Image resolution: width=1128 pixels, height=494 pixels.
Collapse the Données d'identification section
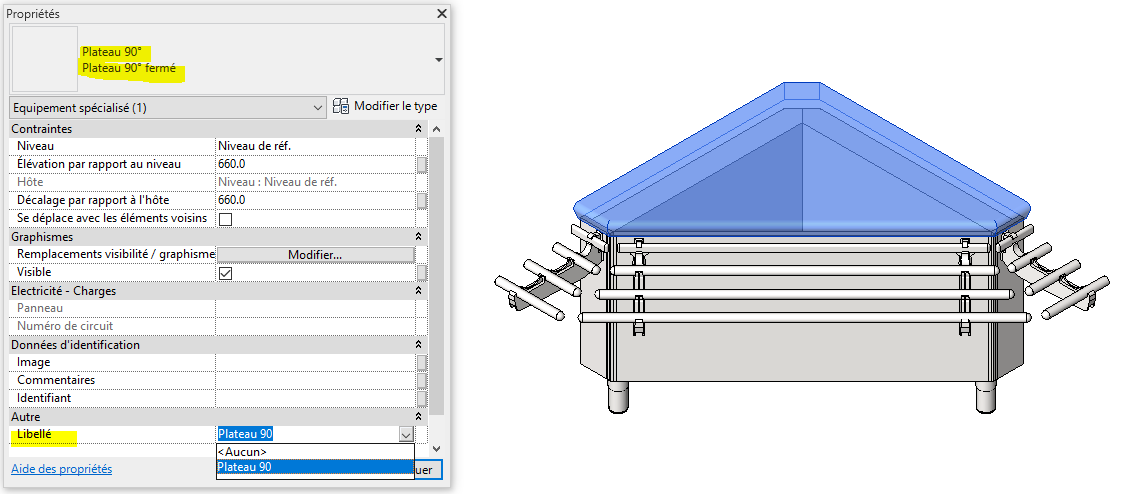point(418,345)
